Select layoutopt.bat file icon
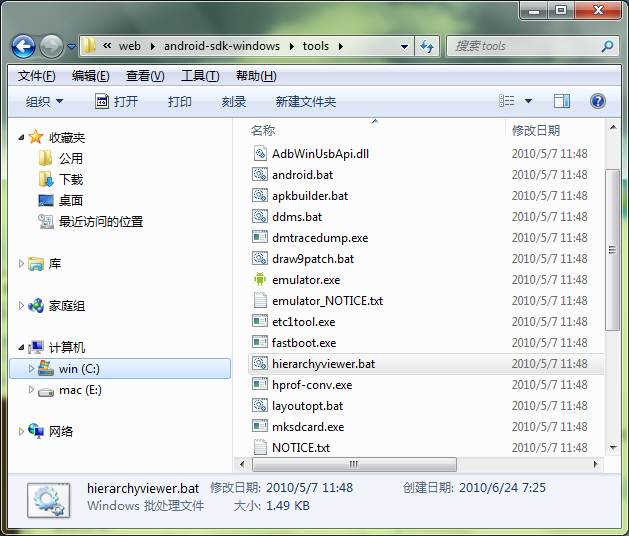Viewport: 629px width, 536px height. pyautogui.click(x=260, y=405)
